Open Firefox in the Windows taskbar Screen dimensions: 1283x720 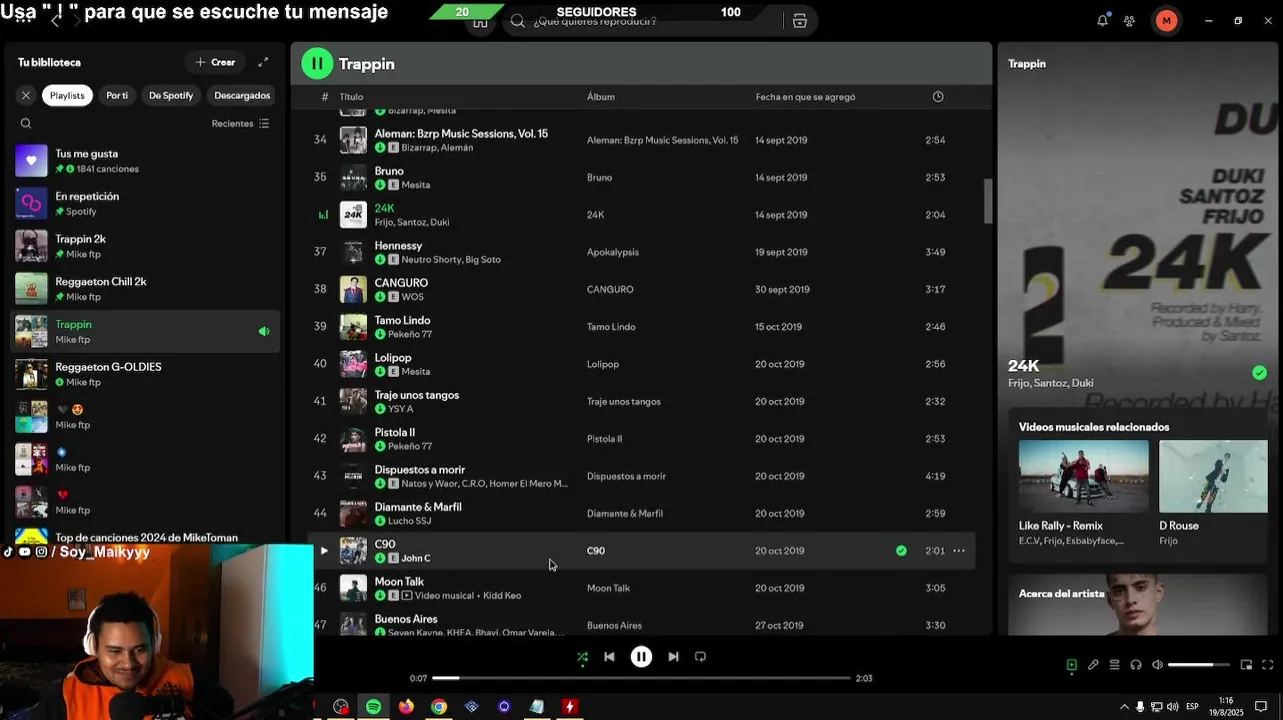406,706
